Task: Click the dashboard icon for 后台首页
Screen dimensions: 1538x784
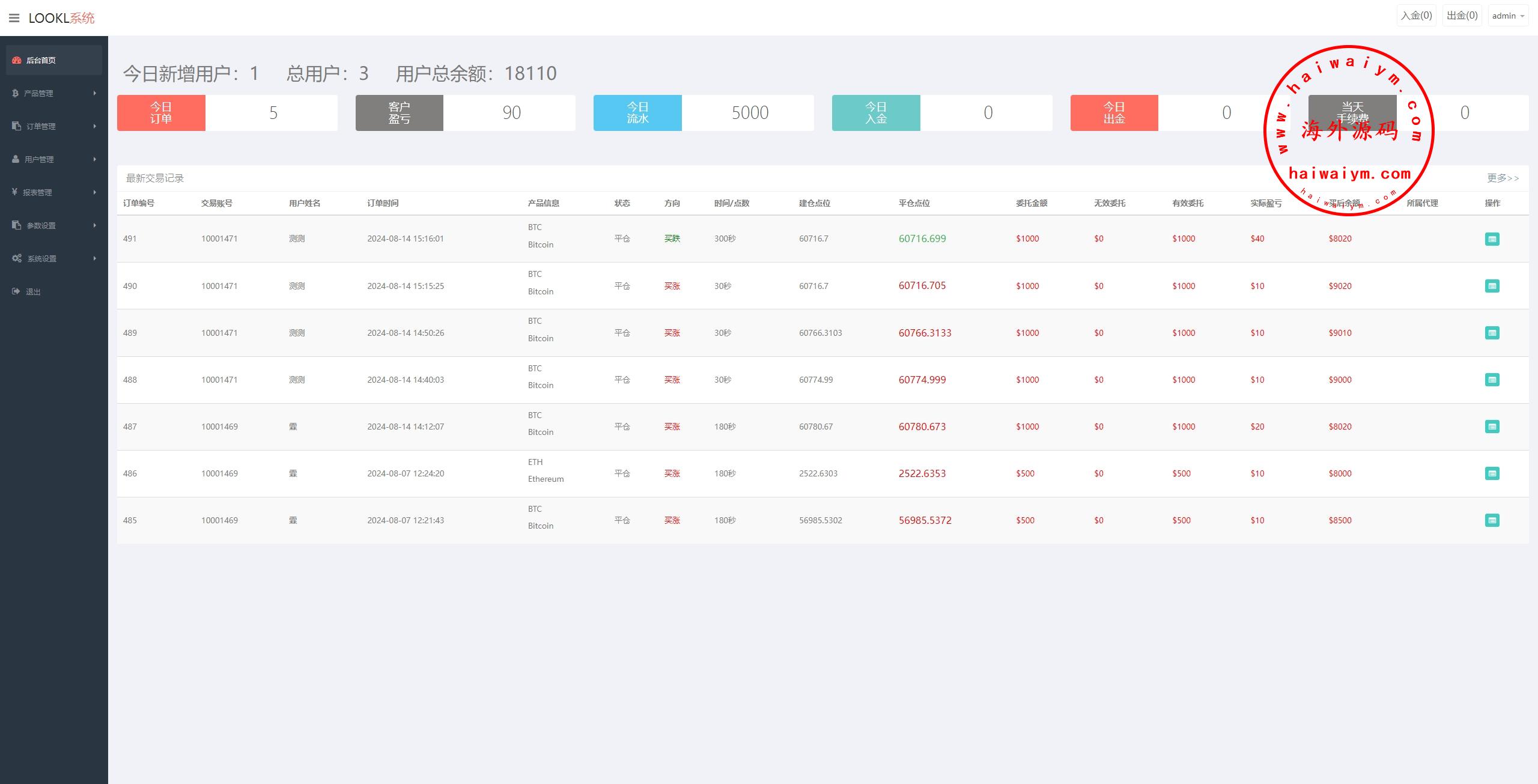Action: point(17,60)
